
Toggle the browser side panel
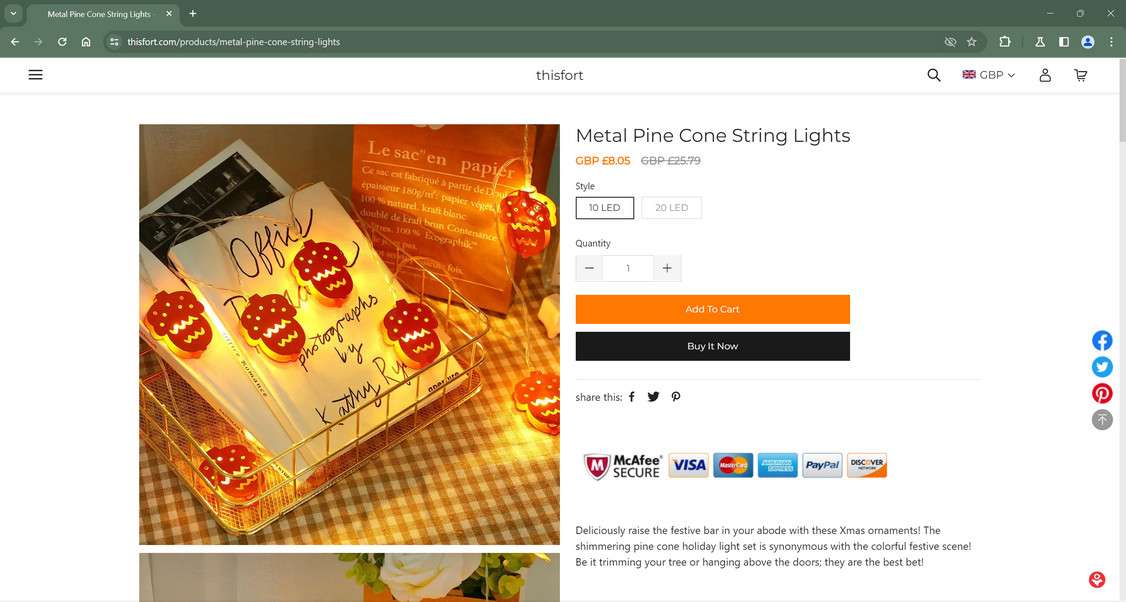(1064, 42)
